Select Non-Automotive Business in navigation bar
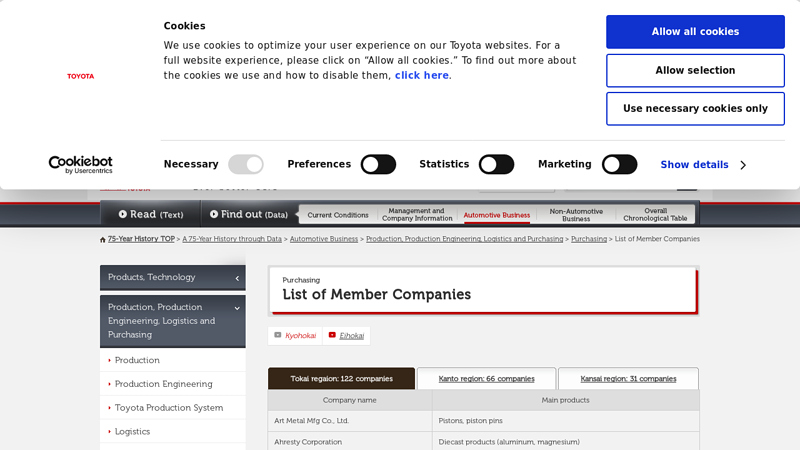Viewport: 800px width, 450px height. pyautogui.click(x=576, y=215)
